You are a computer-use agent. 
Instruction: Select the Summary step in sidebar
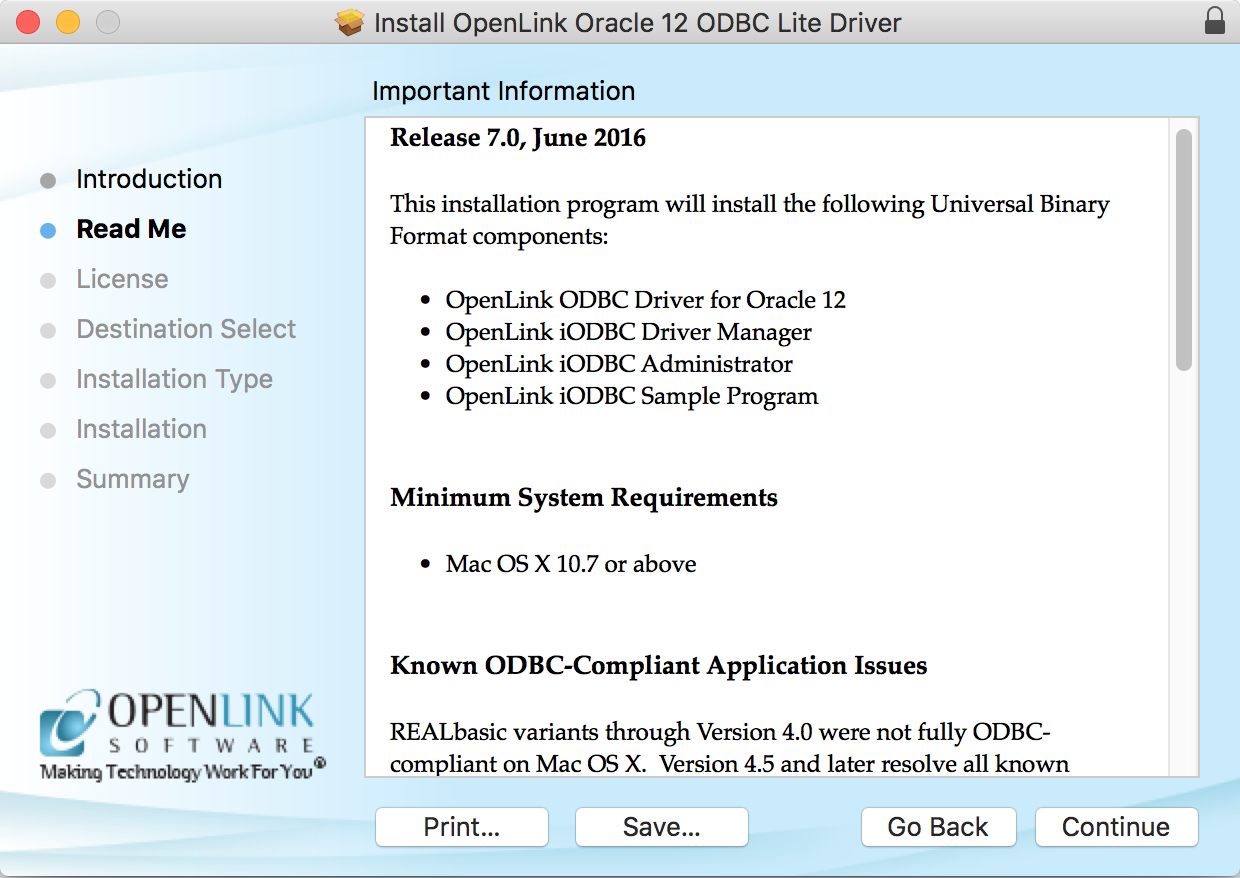tap(132, 480)
